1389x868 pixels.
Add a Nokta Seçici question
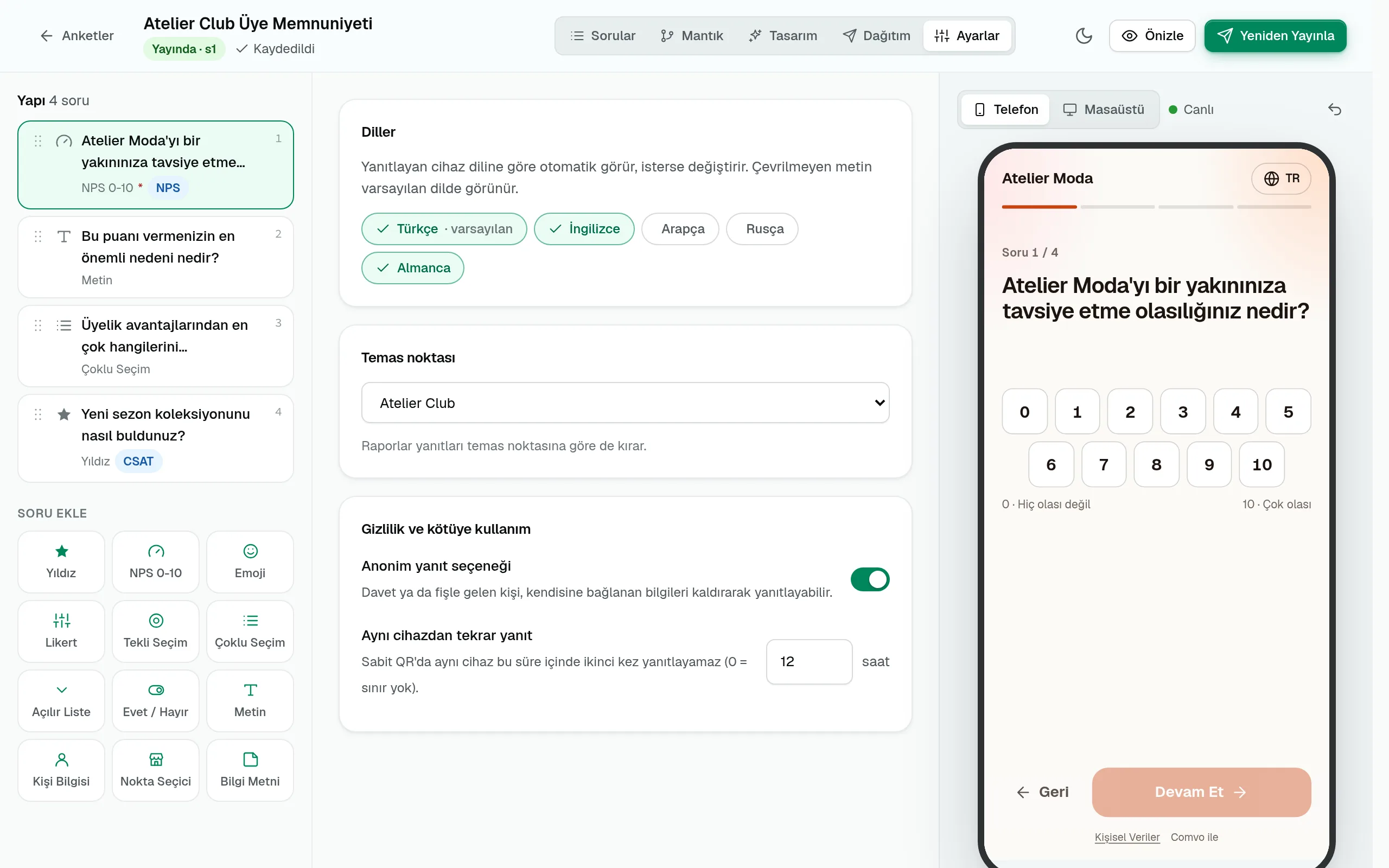click(x=156, y=770)
